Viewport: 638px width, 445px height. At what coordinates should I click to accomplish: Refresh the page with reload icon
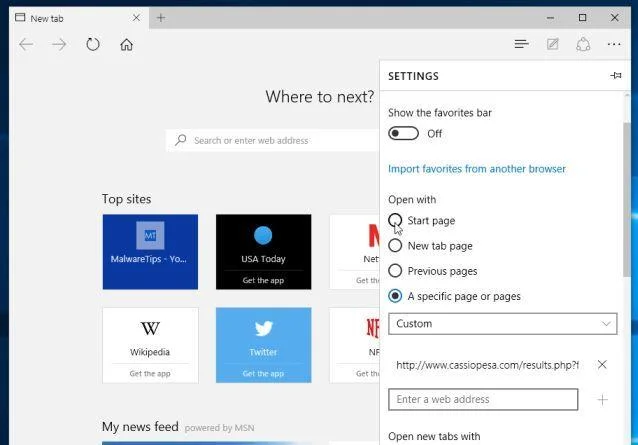coord(93,44)
